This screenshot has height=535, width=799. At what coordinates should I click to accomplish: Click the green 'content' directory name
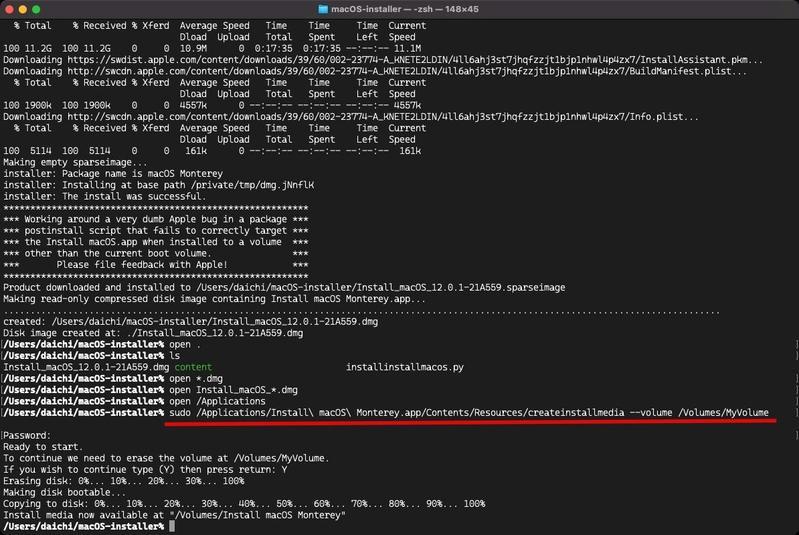tap(193, 367)
